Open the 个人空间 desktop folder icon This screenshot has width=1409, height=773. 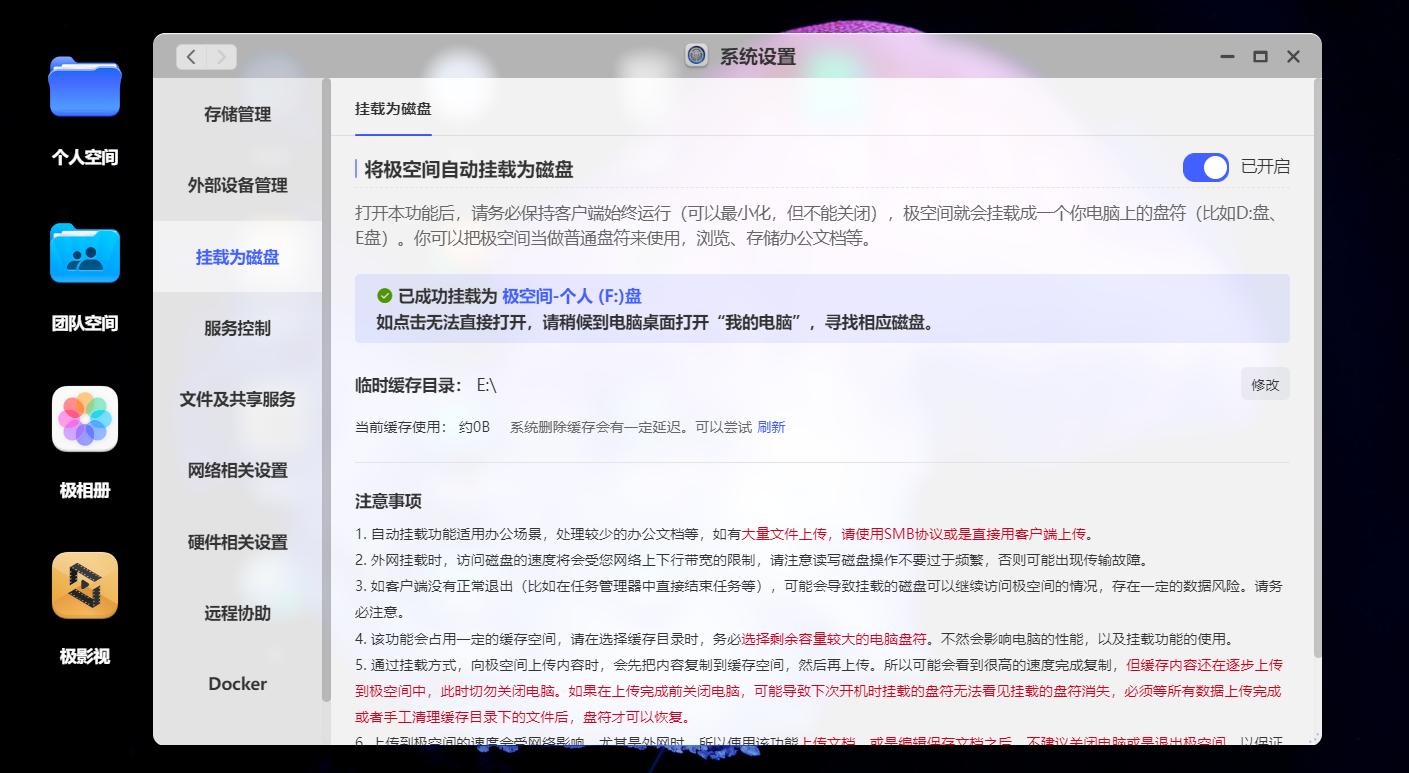[x=85, y=88]
